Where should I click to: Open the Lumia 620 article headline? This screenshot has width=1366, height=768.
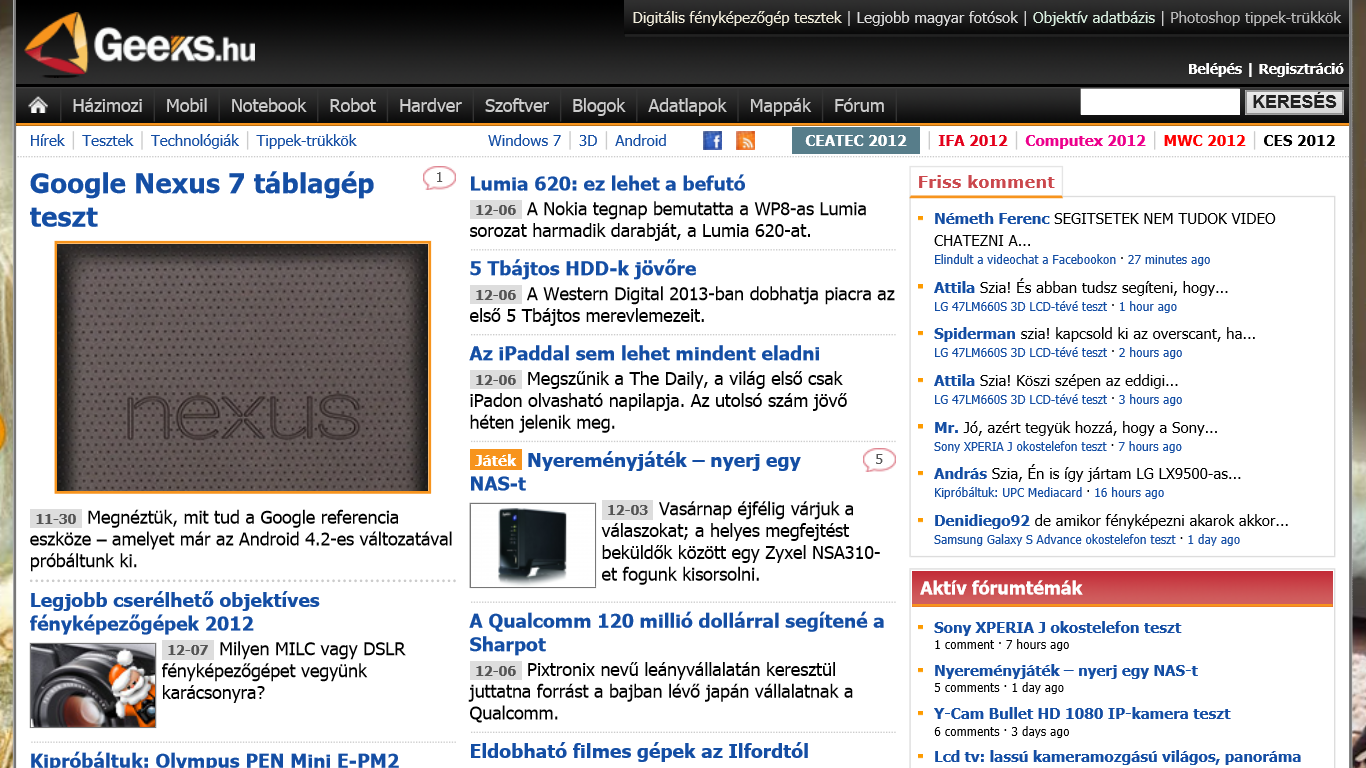[x=607, y=184]
